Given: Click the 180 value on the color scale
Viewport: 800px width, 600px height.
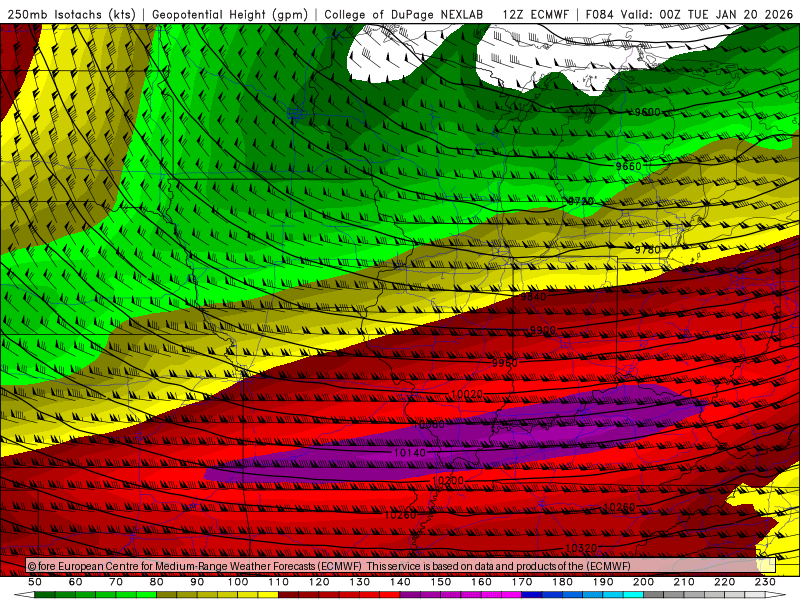Looking at the screenshot, I should (562, 582).
